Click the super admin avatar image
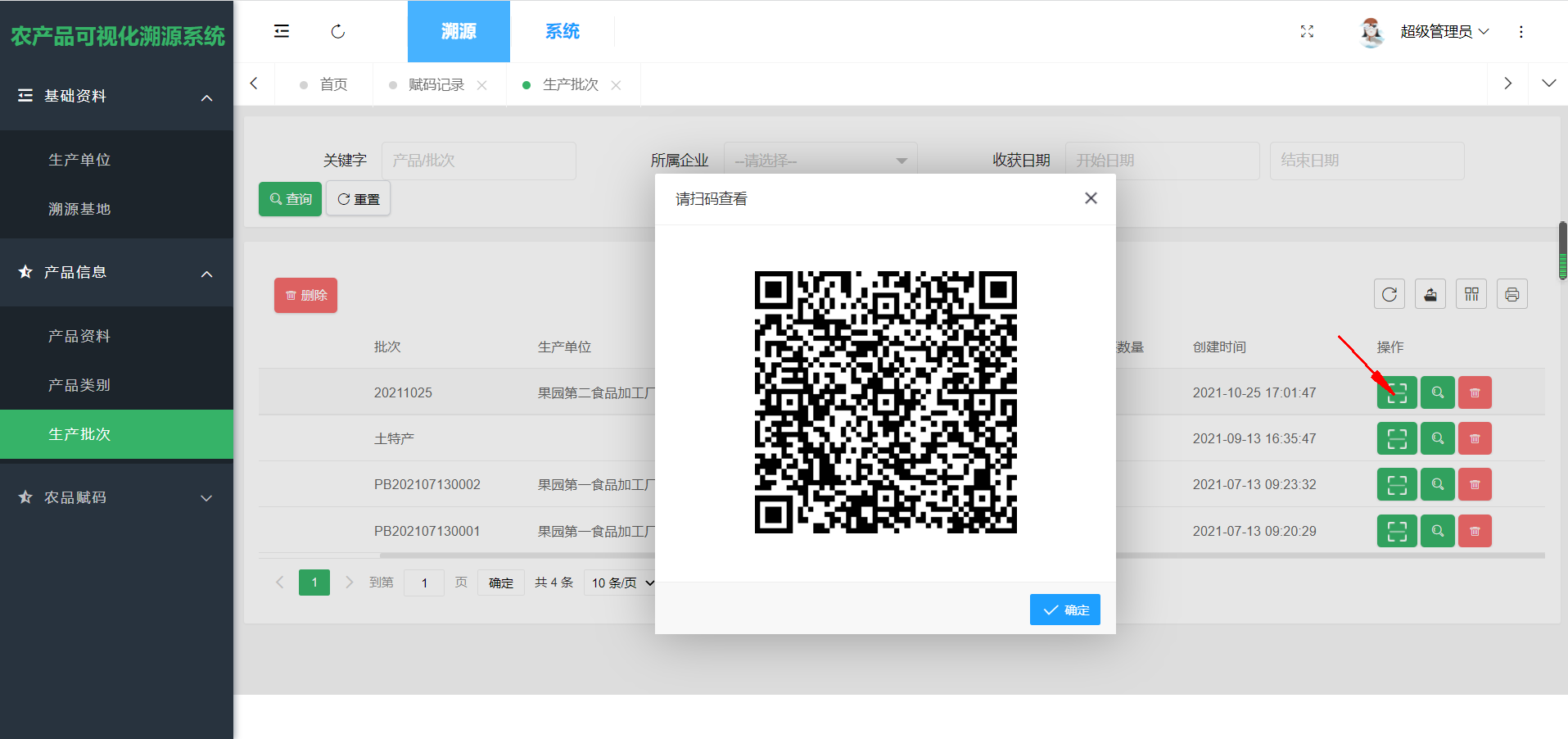1568x739 pixels. [1371, 31]
